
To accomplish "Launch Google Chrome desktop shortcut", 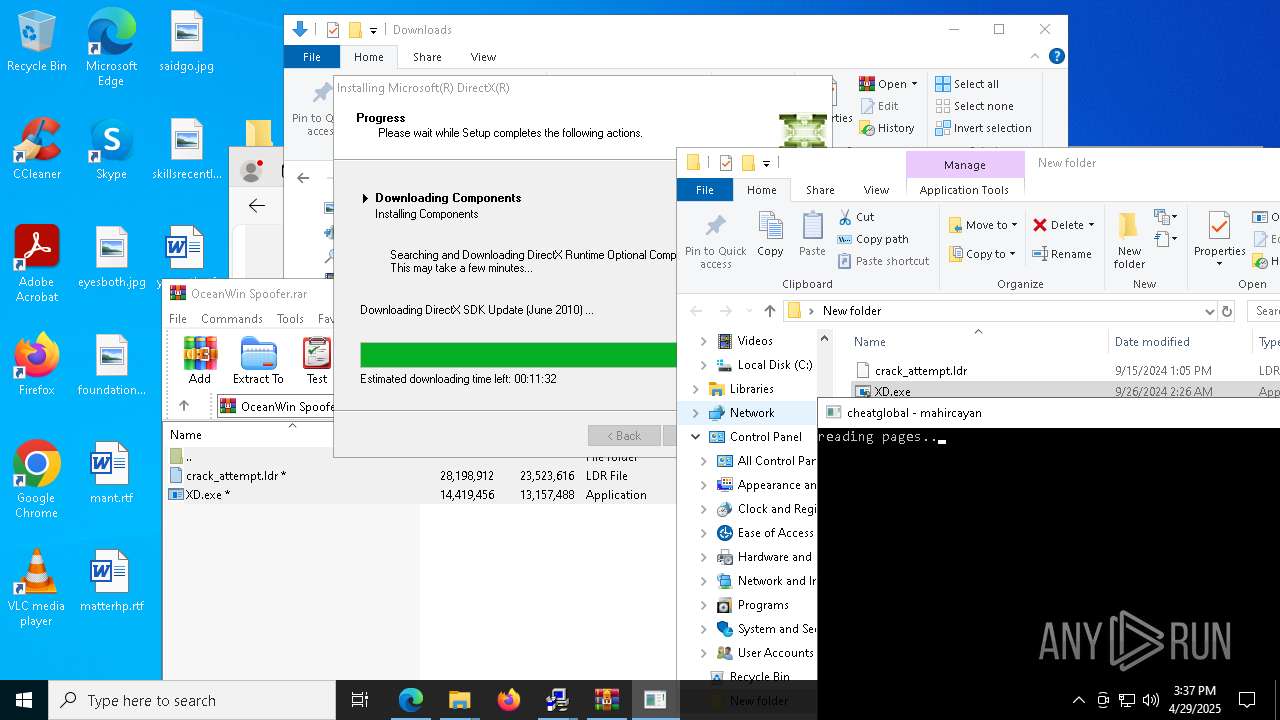I will coord(37,480).
